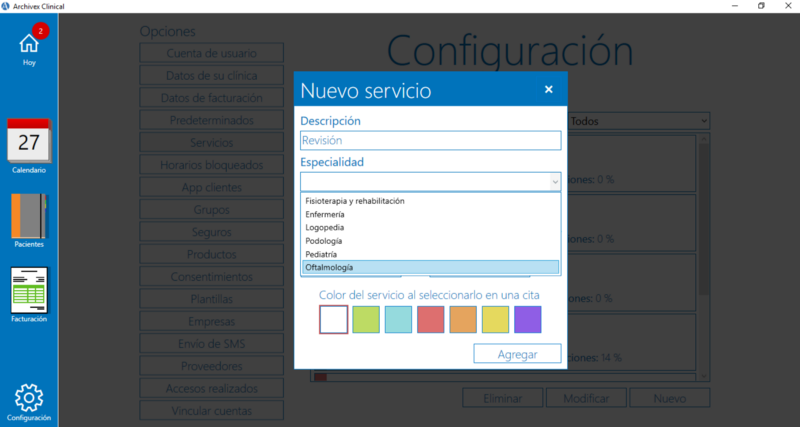The width and height of the screenshot is (800, 427).
Task: Collapse the Especialidad combo box
Action: click(555, 182)
